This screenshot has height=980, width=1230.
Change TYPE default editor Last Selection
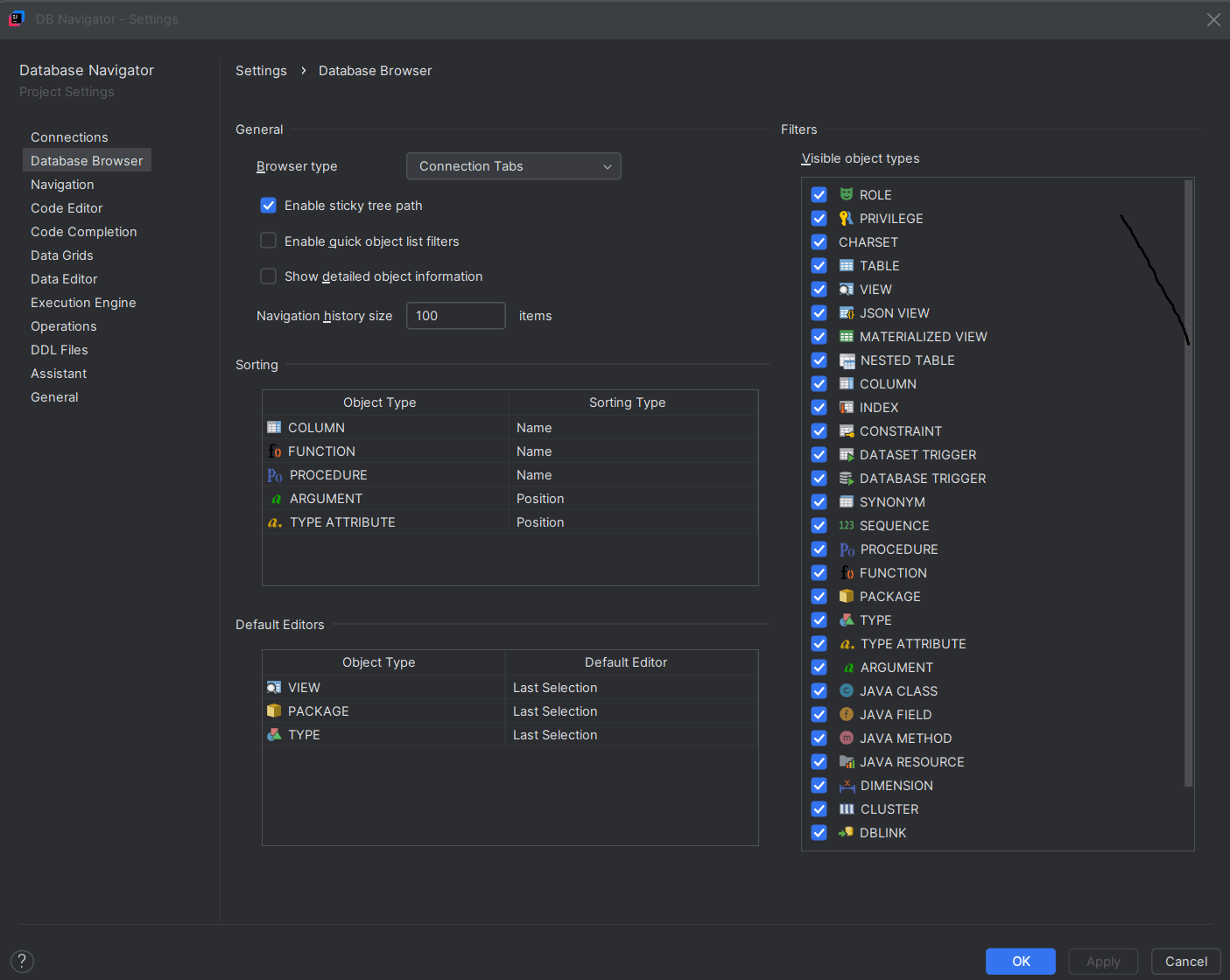coord(631,735)
